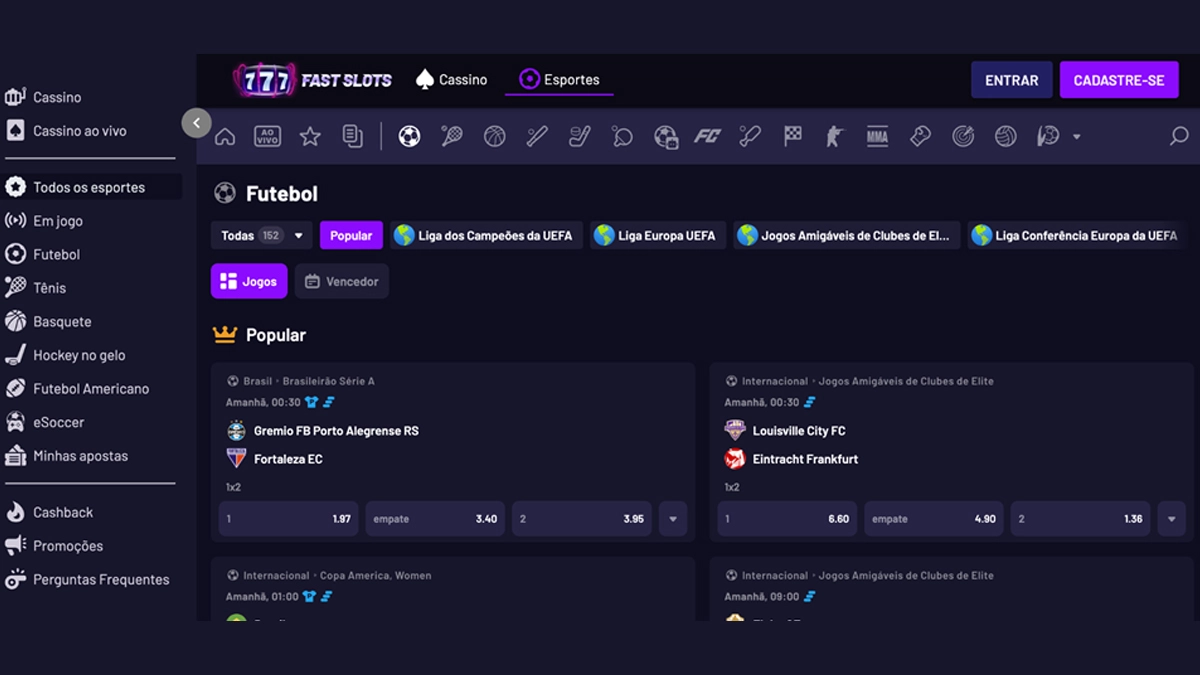1200x675 pixels.
Task: Switch to the Jogos view
Action: point(249,282)
